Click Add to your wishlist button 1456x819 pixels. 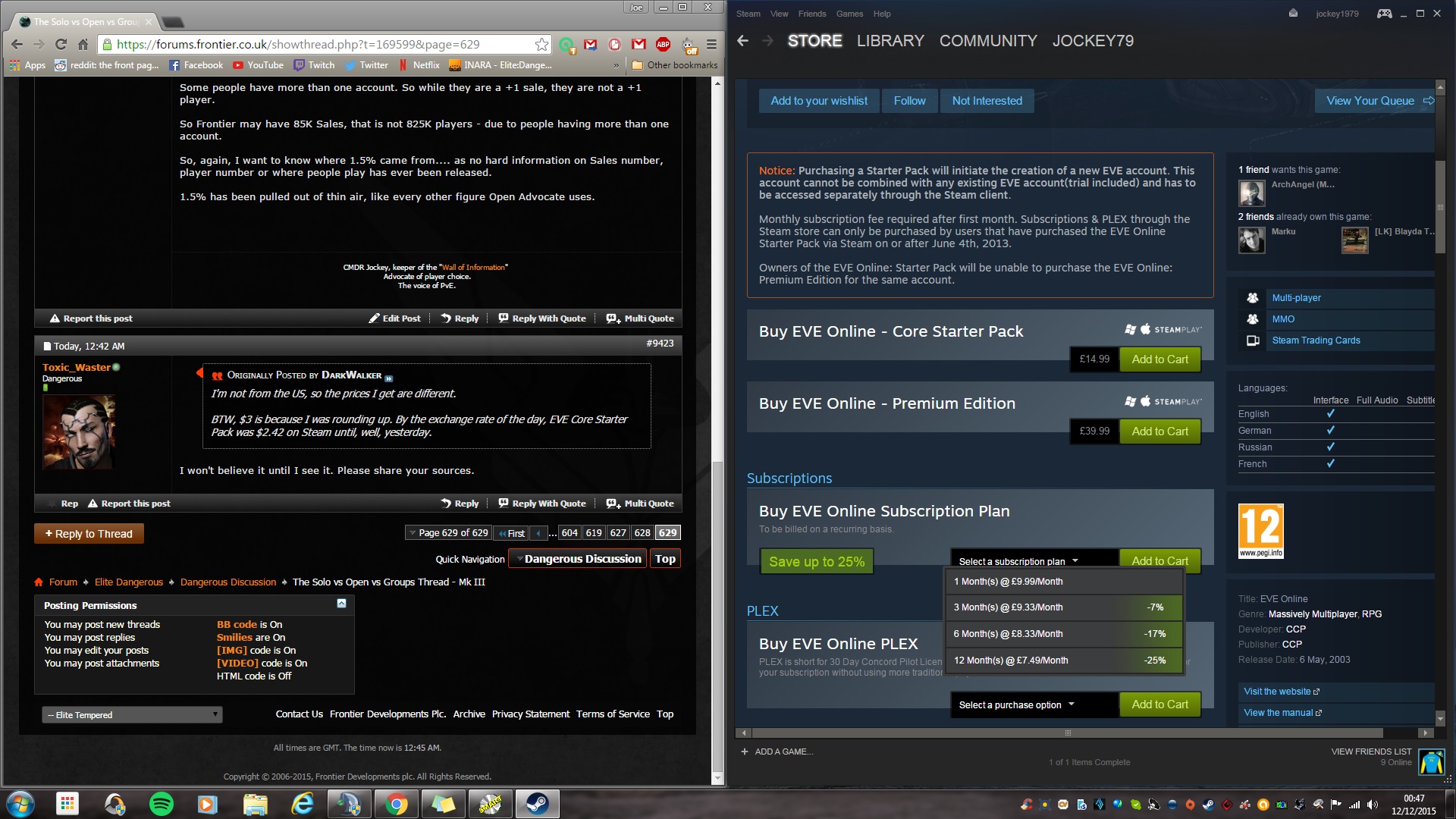(819, 101)
